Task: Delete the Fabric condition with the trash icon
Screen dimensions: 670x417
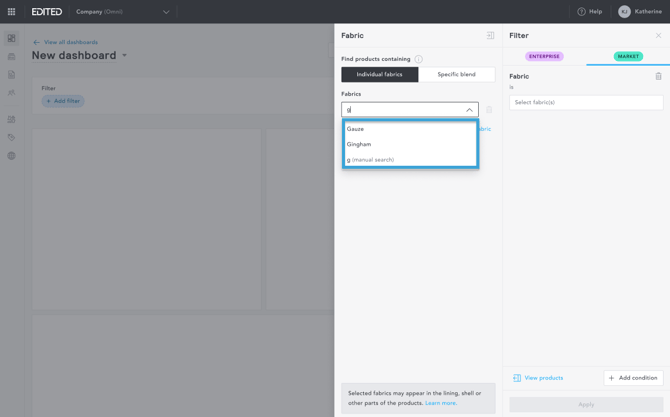Action: point(658,76)
